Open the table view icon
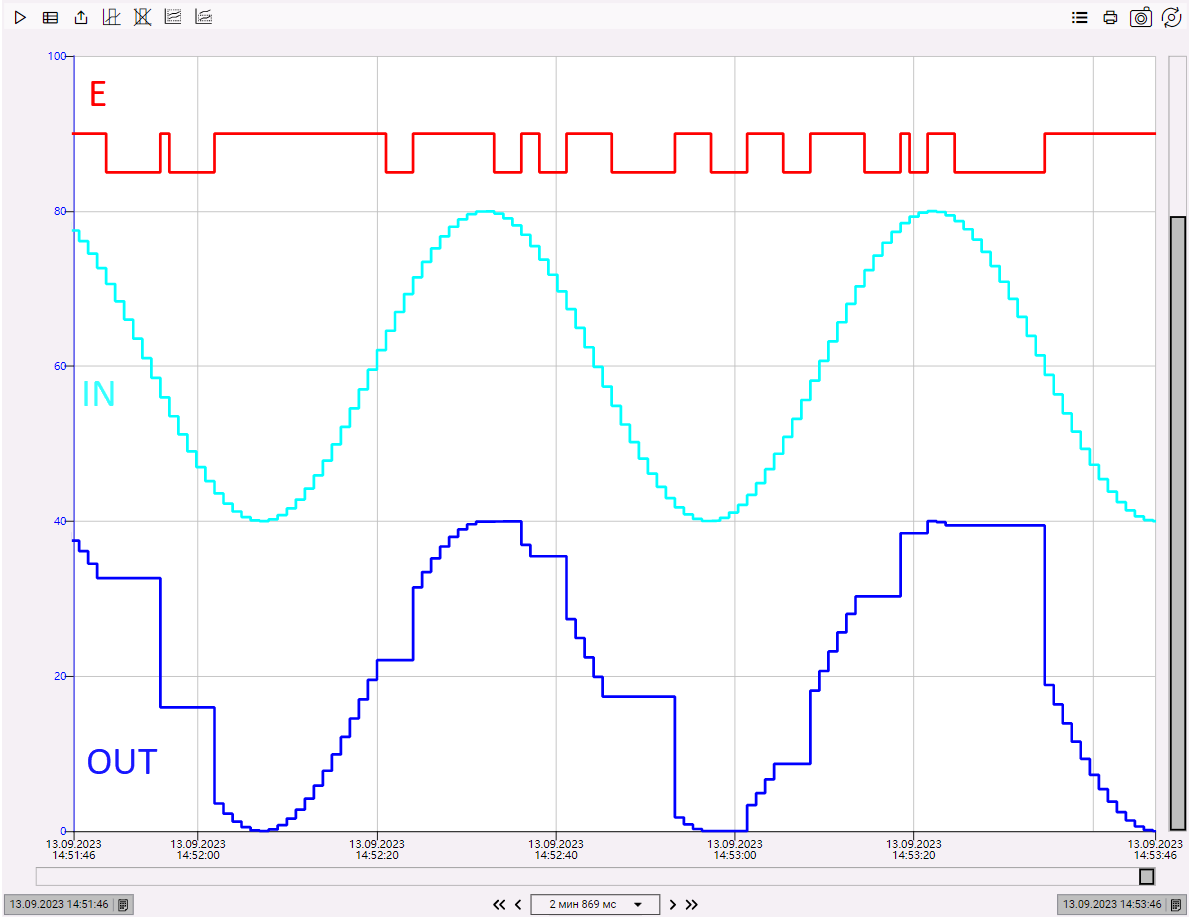This screenshot has width=1189, height=917. coord(50,17)
